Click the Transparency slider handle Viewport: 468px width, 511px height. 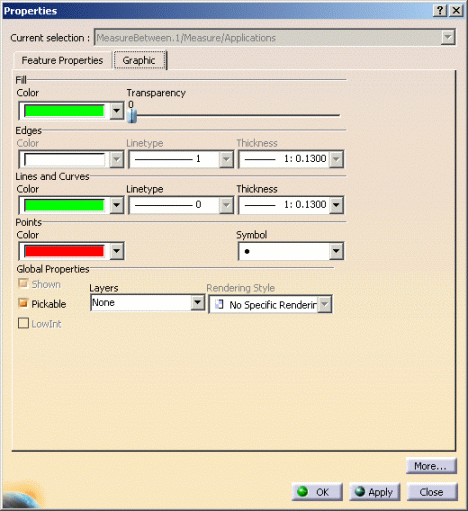click(132, 116)
